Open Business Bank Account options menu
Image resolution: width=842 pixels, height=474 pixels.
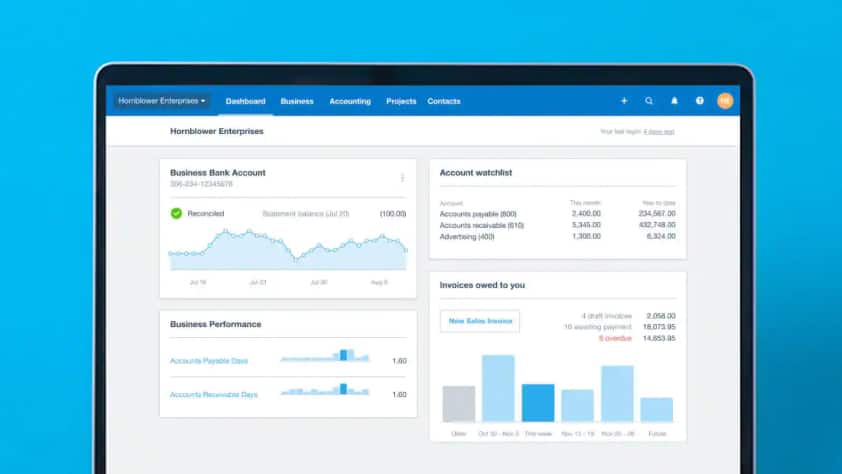[402, 177]
